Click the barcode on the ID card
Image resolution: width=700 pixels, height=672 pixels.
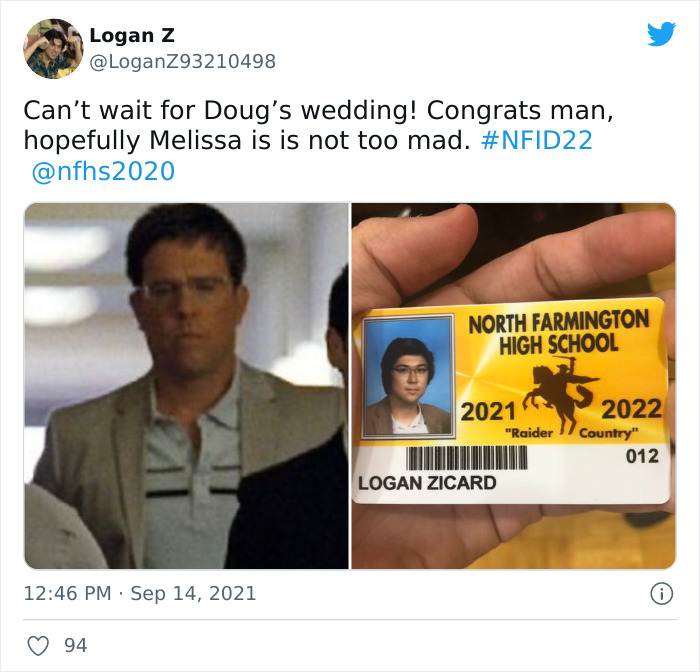467,458
